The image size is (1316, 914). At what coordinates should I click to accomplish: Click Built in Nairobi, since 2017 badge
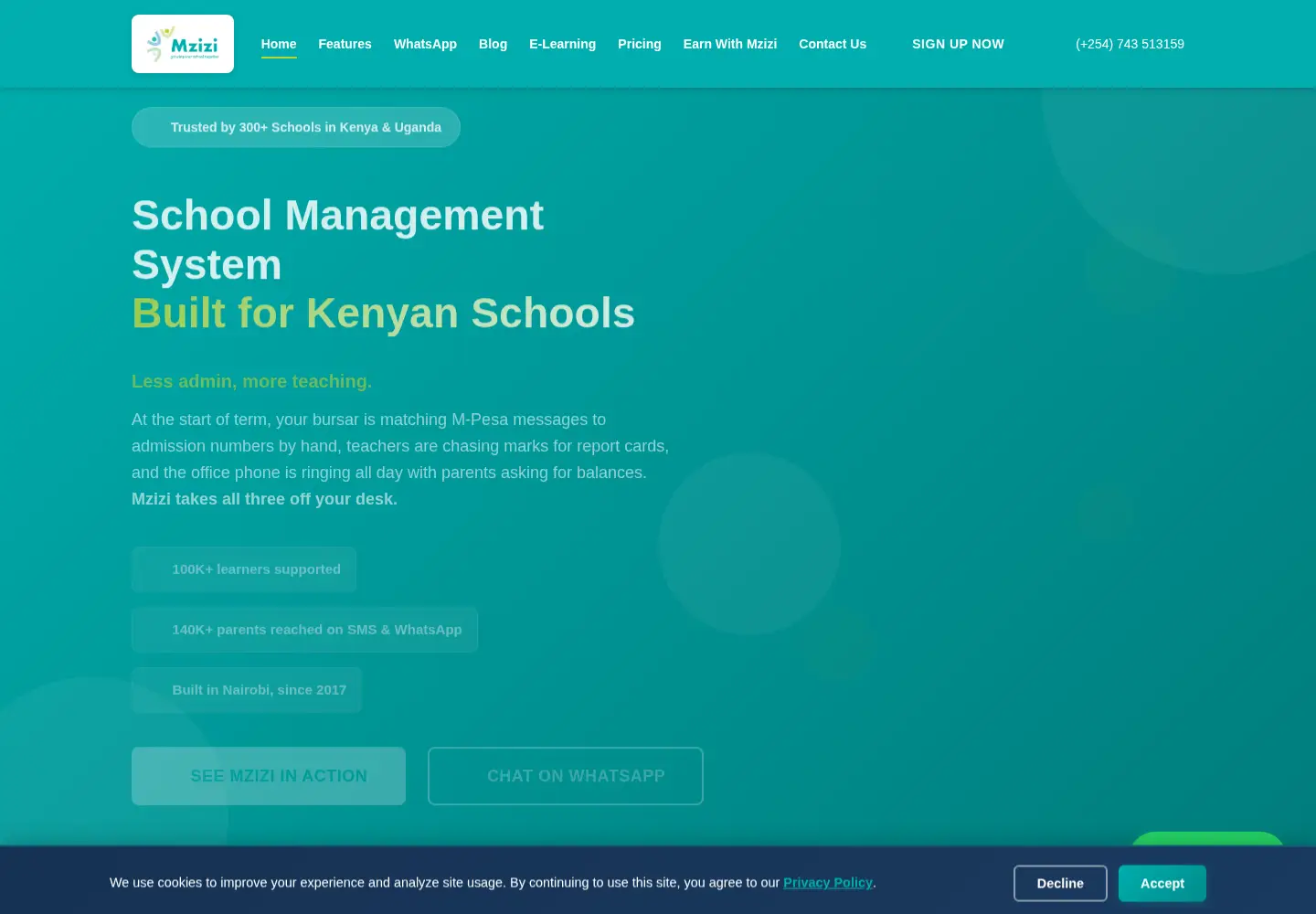pos(247,690)
